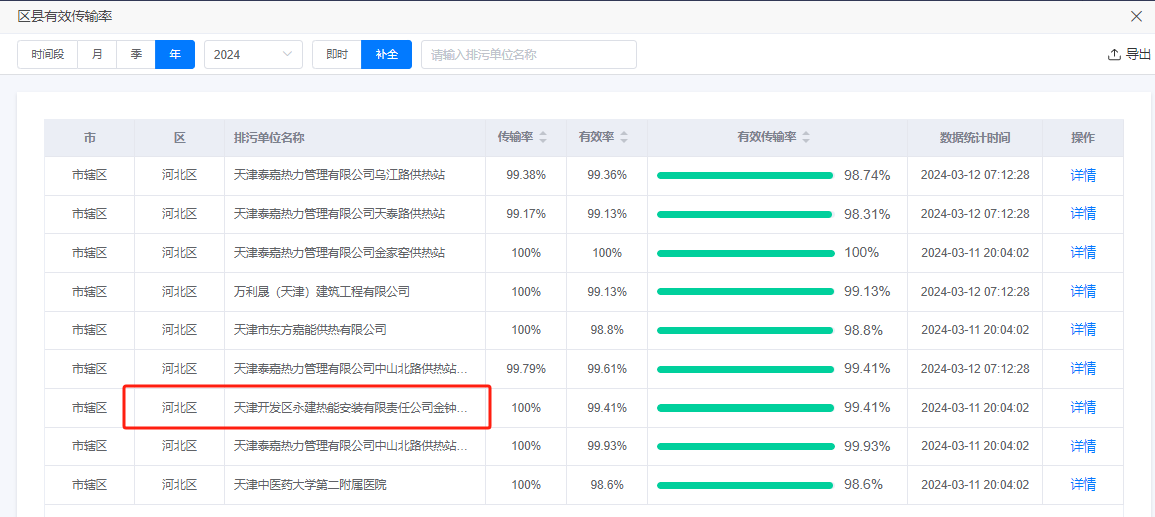Sort by 有效传输率 column arrows
Viewport: 1155px width, 517px height.
[x=806, y=138]
